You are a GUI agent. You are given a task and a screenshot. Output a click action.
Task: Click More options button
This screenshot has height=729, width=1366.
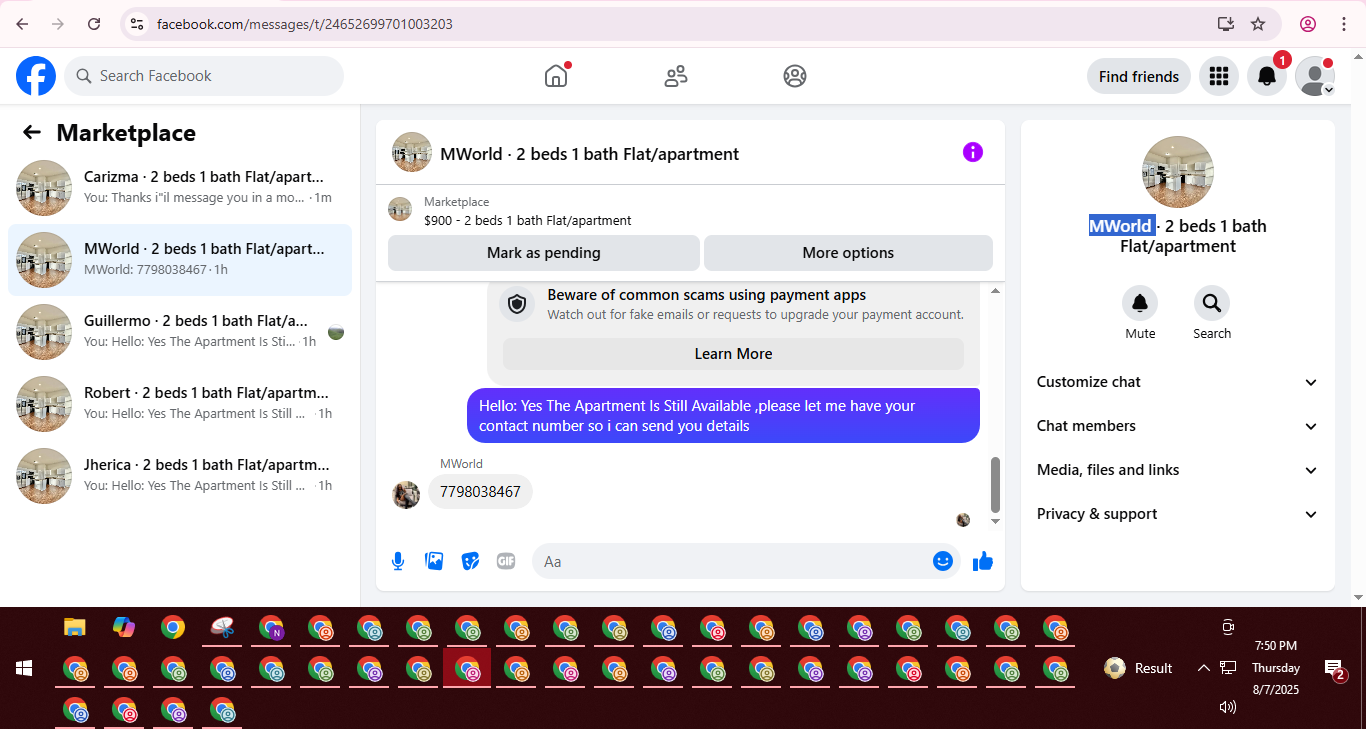click(848, 253)
